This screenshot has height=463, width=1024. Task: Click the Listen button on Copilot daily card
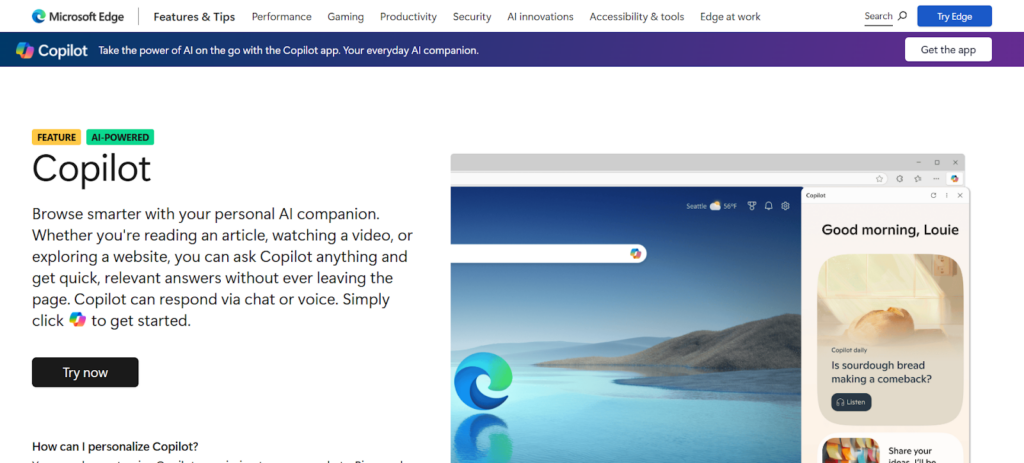coord(851,402)
